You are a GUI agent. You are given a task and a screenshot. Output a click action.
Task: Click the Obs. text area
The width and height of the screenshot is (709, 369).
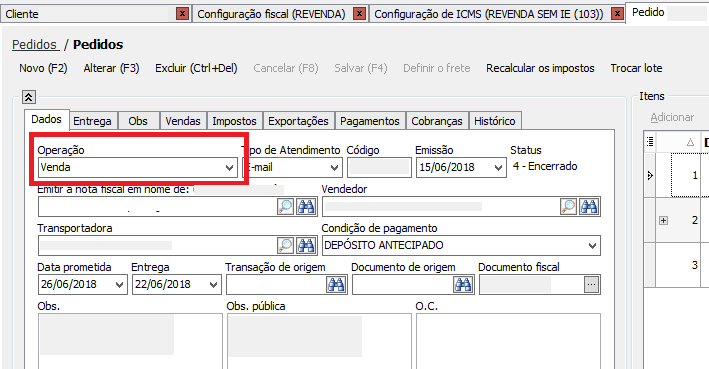[130, 341]
